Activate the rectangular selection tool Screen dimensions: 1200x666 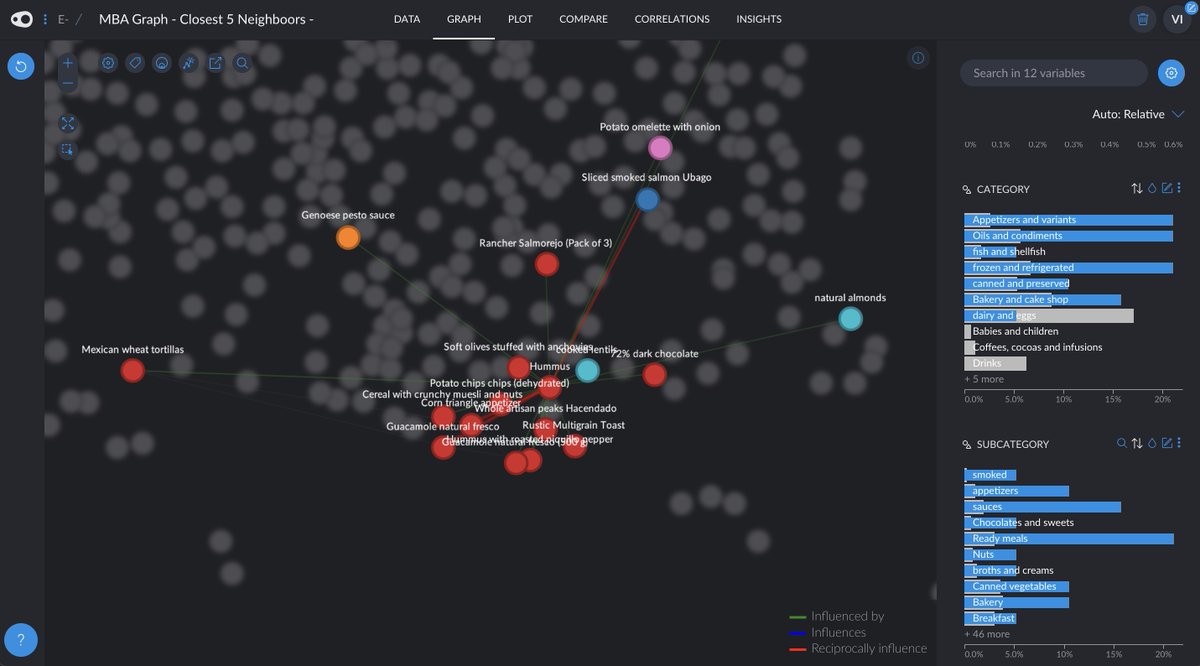[68, 150]
